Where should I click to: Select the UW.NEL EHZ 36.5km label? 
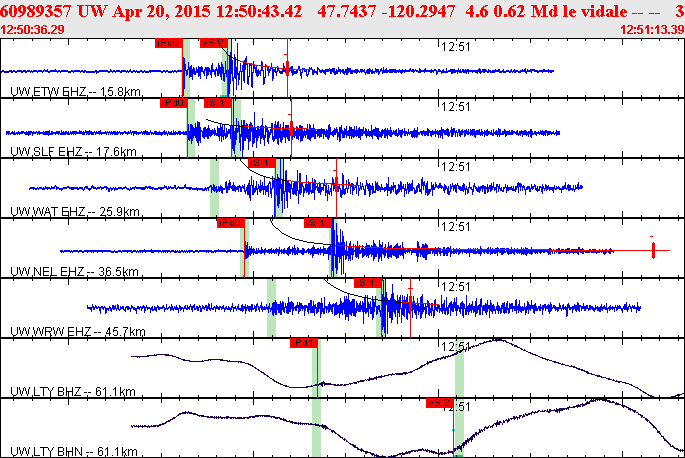pos(74,271)
